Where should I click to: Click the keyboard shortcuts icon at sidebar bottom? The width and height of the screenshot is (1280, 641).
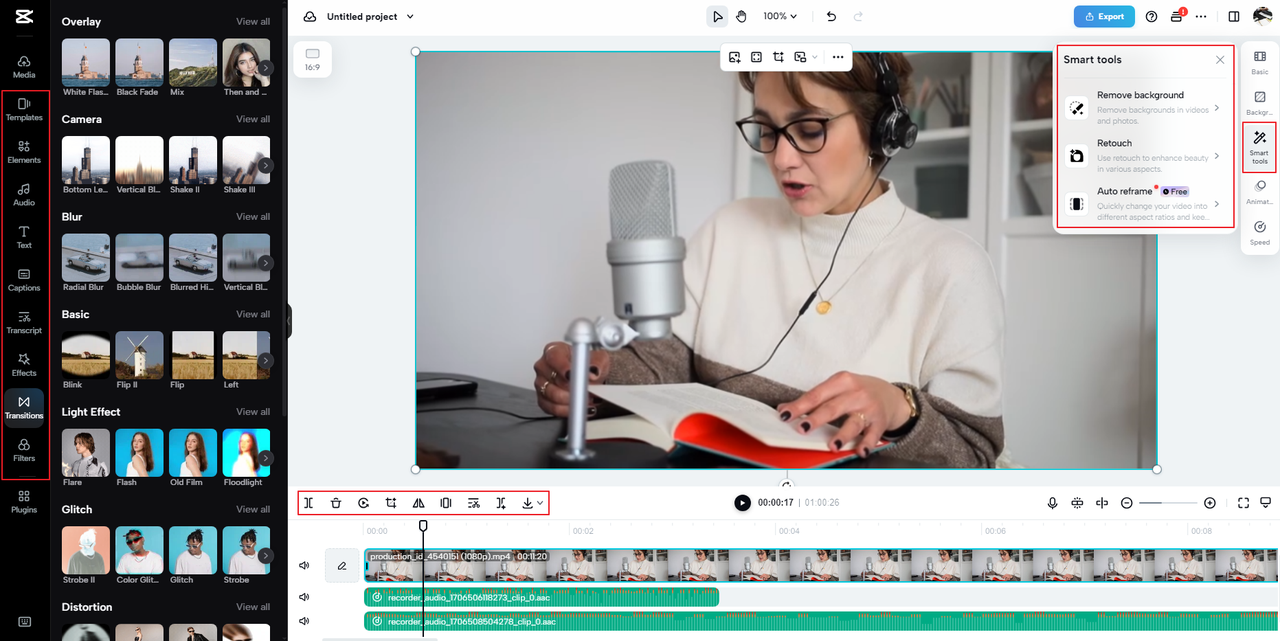(x=24, y=622)
